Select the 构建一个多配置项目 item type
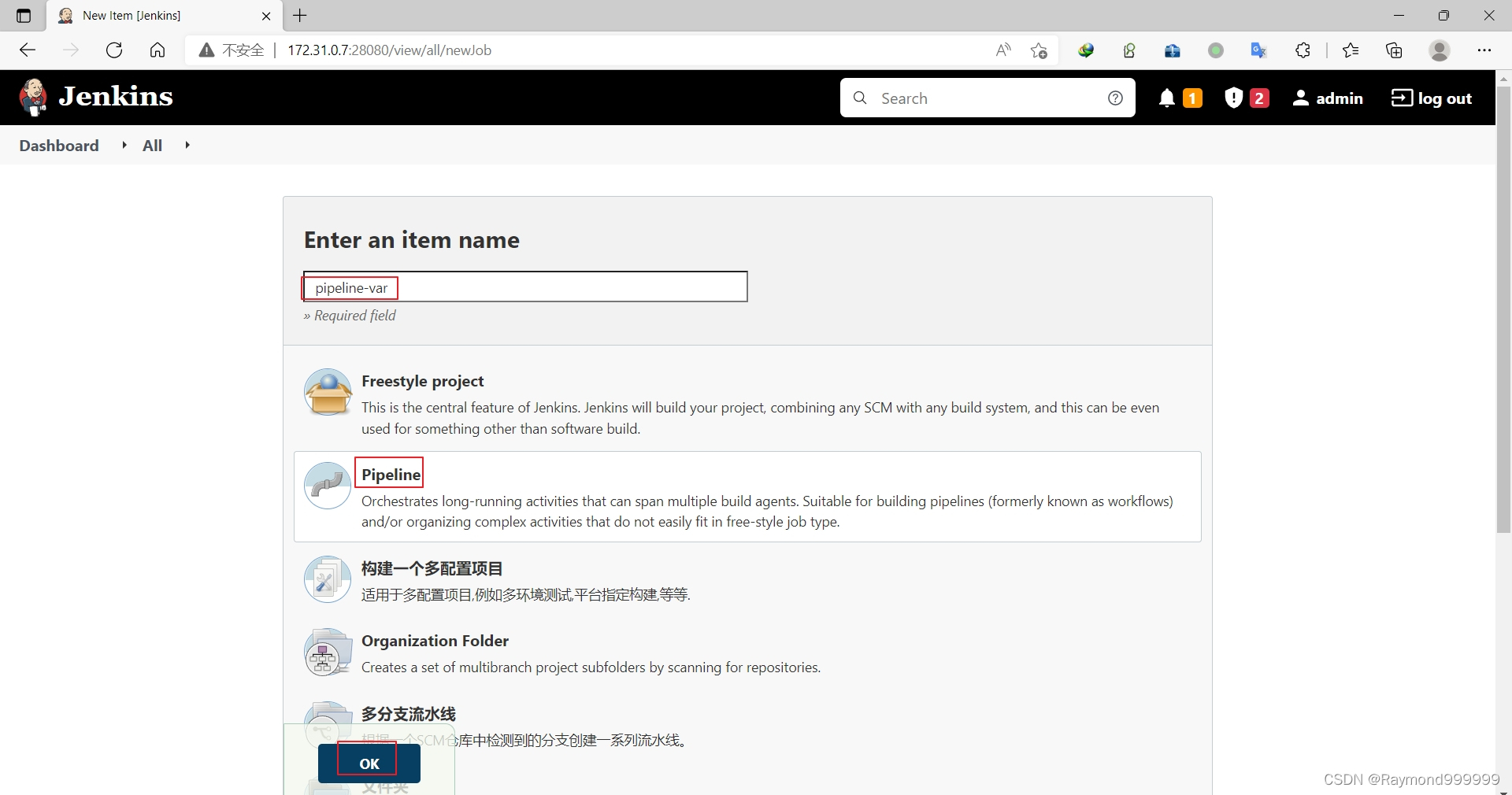1512x795 pixels. coord(747,580)
